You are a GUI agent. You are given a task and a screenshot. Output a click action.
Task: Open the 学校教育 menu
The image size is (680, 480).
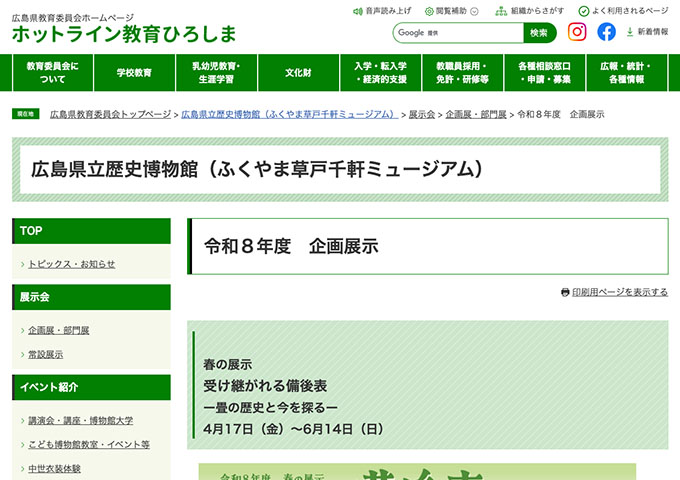click(x=134, y=73)
